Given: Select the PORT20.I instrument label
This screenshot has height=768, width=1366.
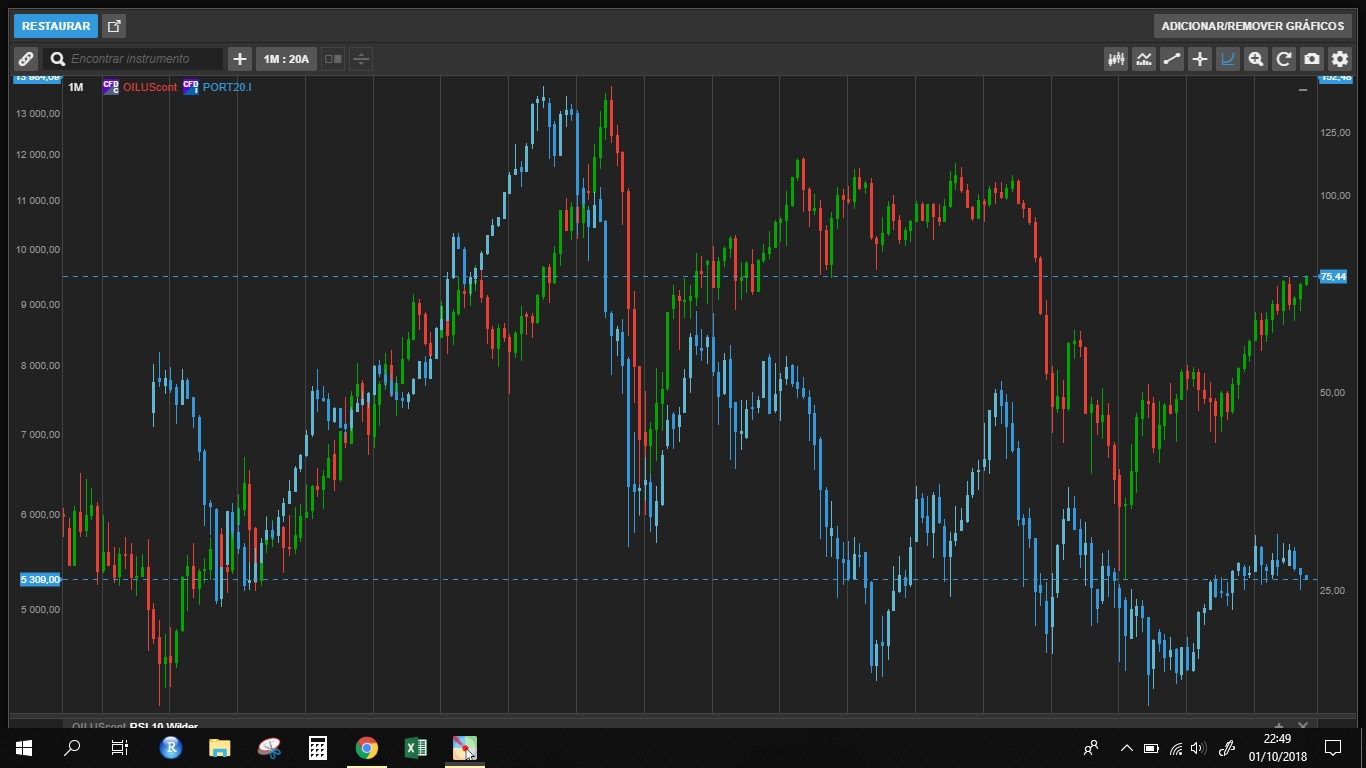Looking at the screenshot, I should [227, 88].
